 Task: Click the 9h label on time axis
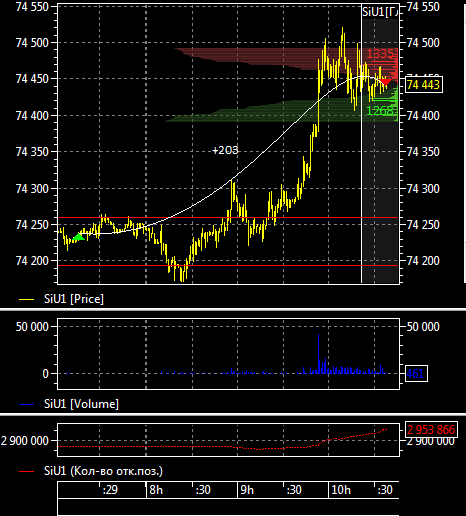pos(247,490)
